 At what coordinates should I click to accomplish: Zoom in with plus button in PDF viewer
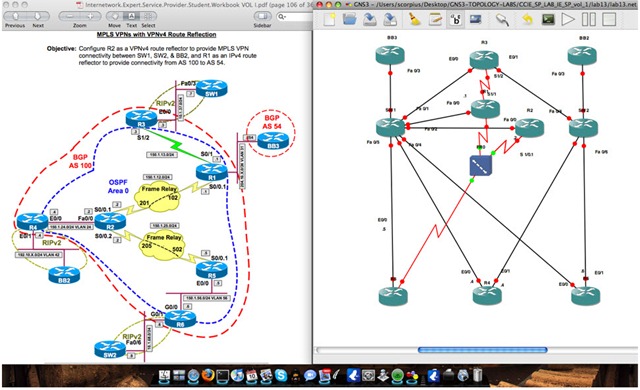[x=90, y=17]
